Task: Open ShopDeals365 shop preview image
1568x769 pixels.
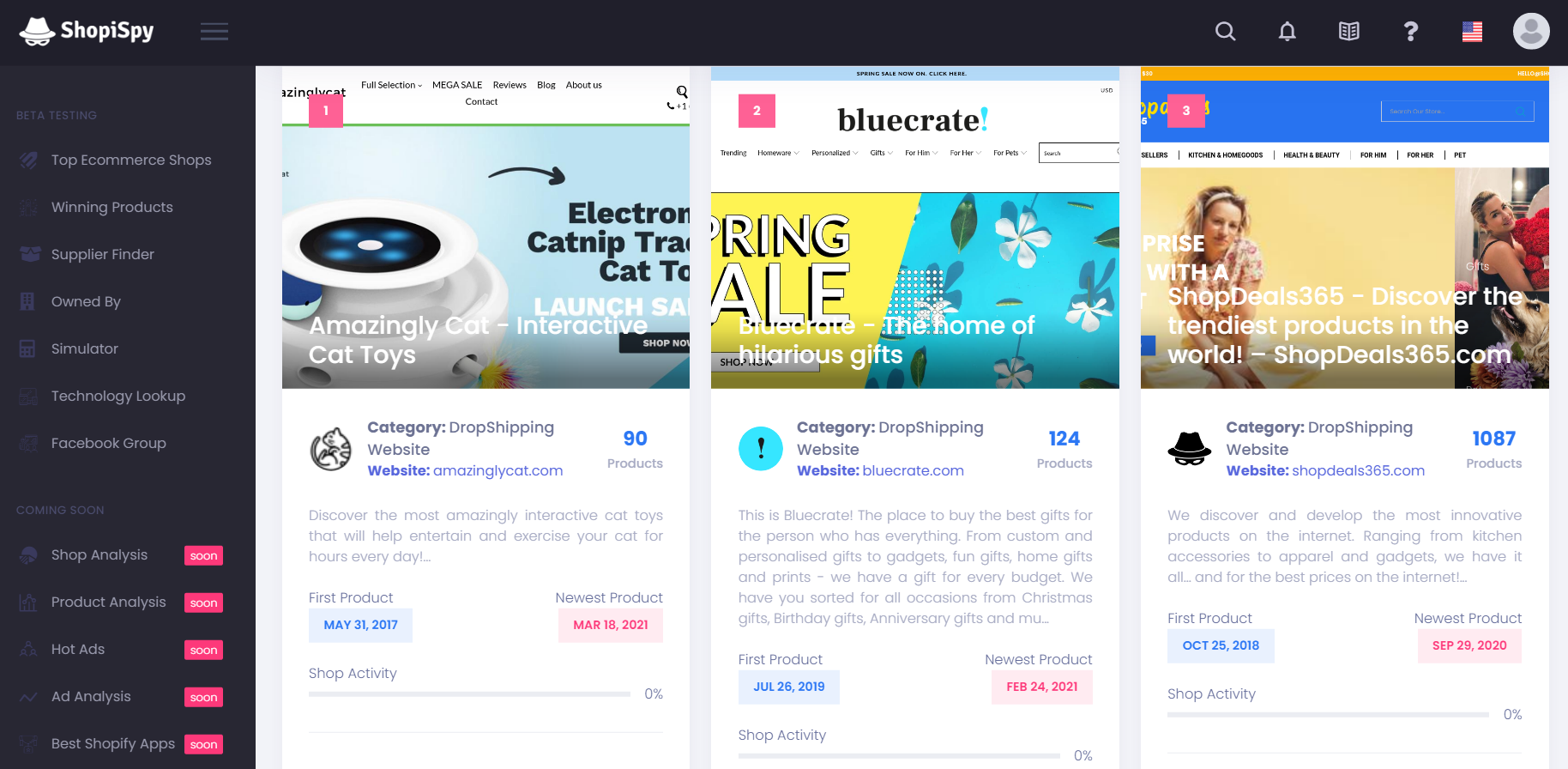Action: point(1345,227)
